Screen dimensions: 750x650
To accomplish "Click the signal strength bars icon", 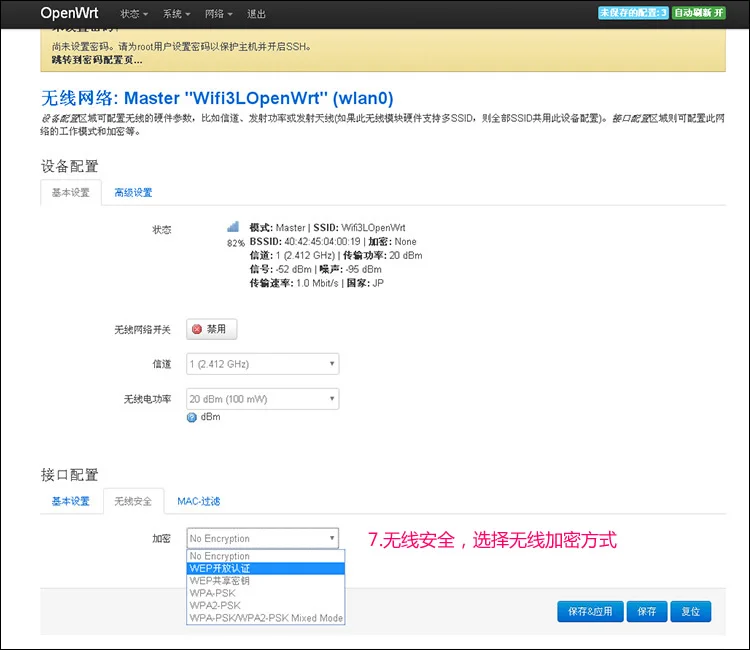I will (233, 227).
